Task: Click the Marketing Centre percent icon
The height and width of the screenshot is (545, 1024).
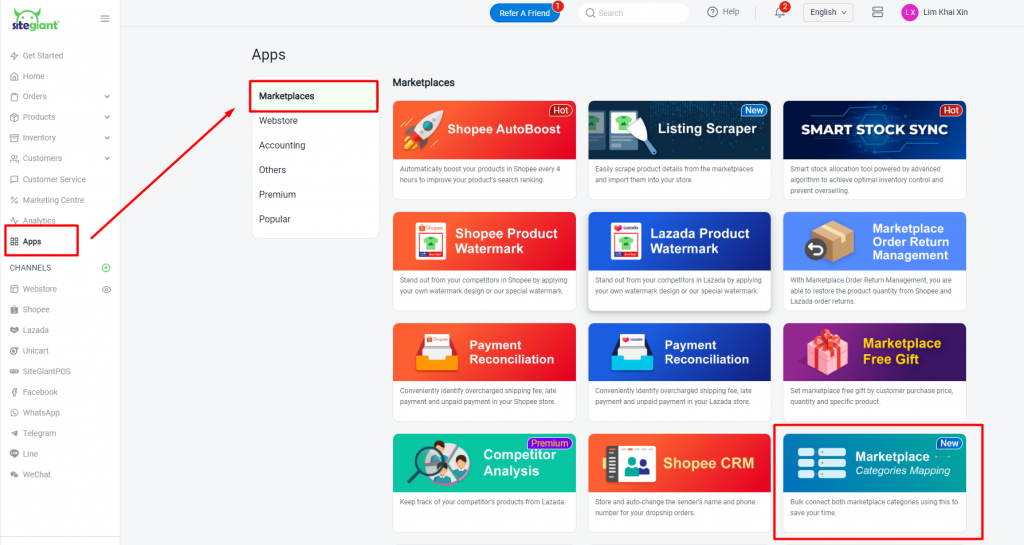Action: (14, 200)
